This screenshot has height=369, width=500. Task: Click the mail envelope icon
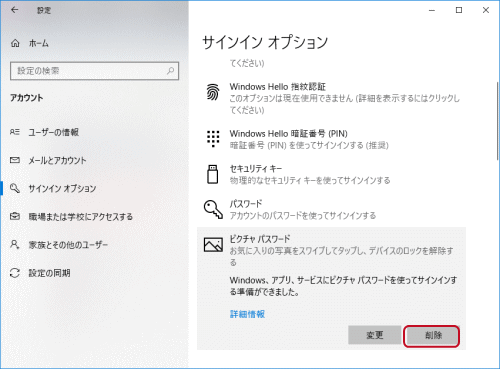[x=15, y=160]
